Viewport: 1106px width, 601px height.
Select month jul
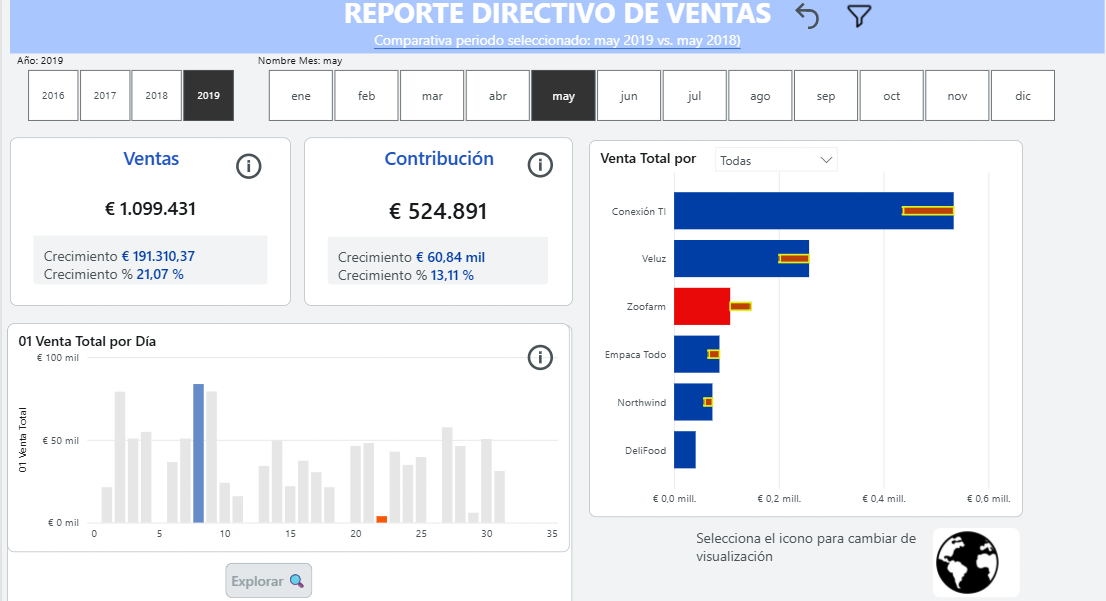point(695,95)
